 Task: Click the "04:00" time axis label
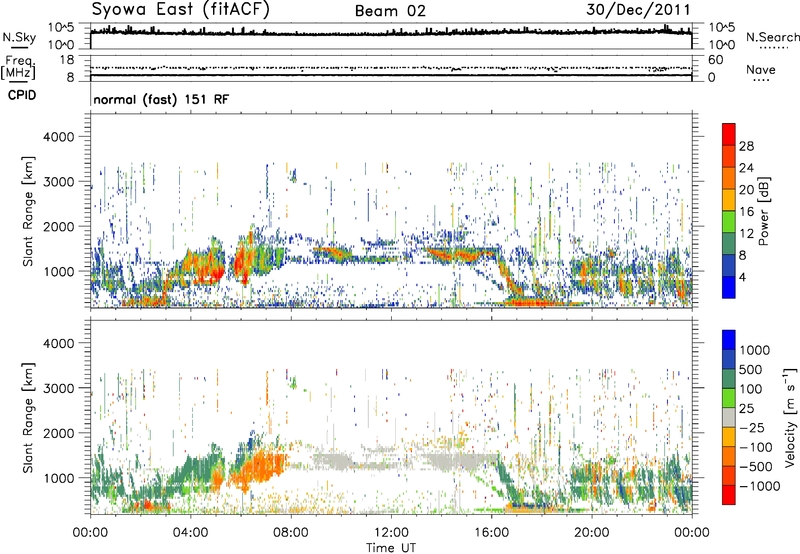190,533
